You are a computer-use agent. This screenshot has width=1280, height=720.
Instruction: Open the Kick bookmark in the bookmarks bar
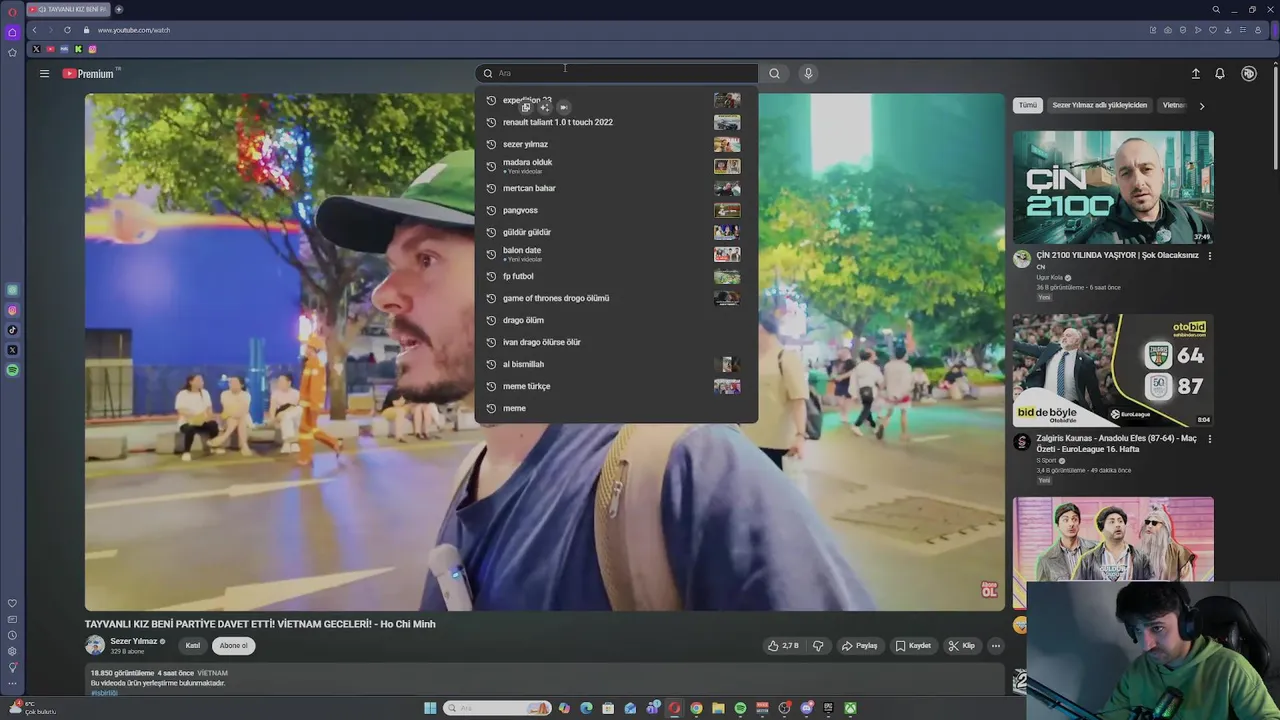pyautogui.click(x=78, y=49)
